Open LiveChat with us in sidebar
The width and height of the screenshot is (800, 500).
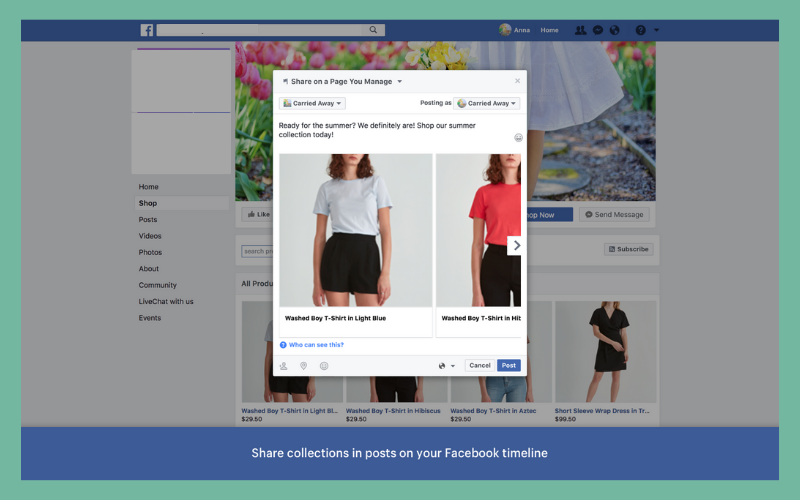(166, 302)
